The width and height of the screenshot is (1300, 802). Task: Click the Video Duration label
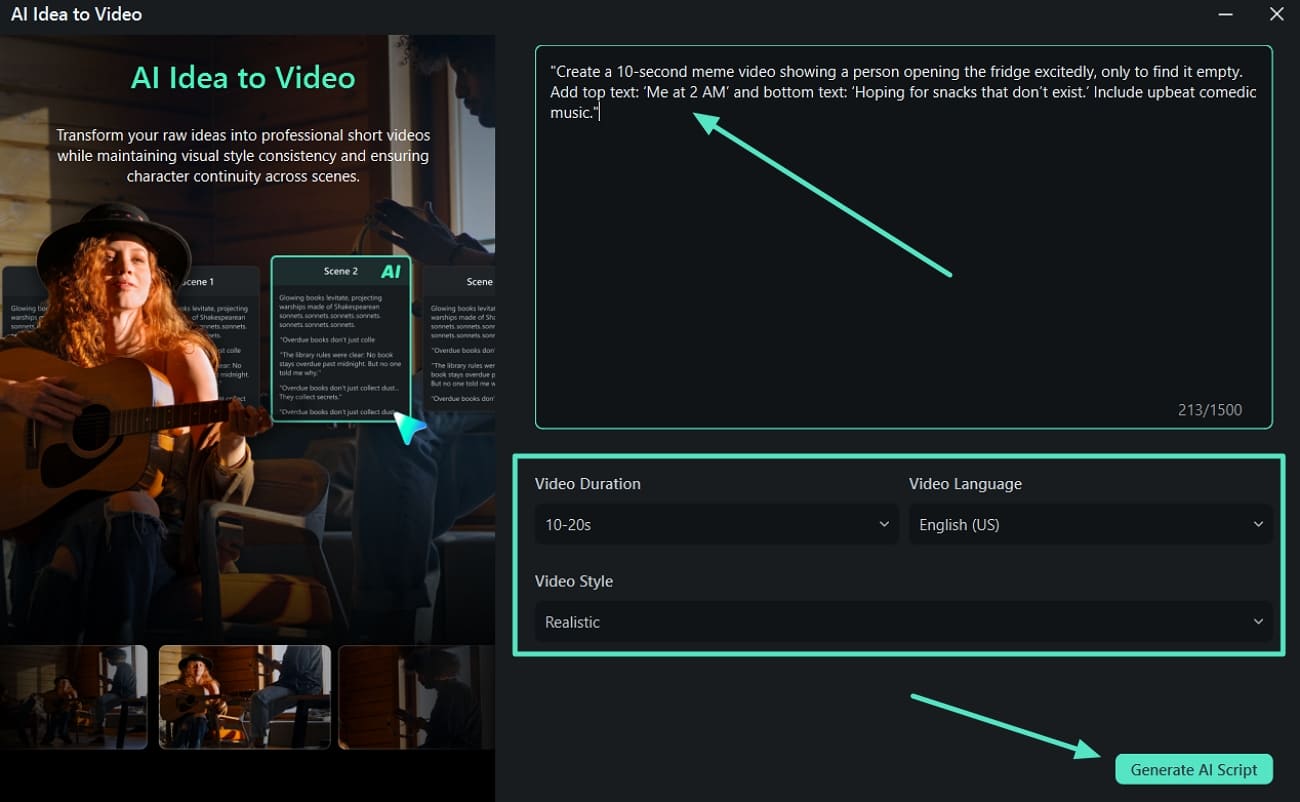tap(588, 484)
